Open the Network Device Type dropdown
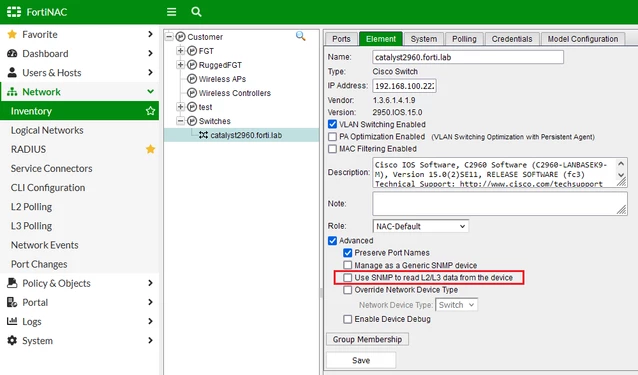This screenshot has width=638, height=375. [x=456, y=305]
